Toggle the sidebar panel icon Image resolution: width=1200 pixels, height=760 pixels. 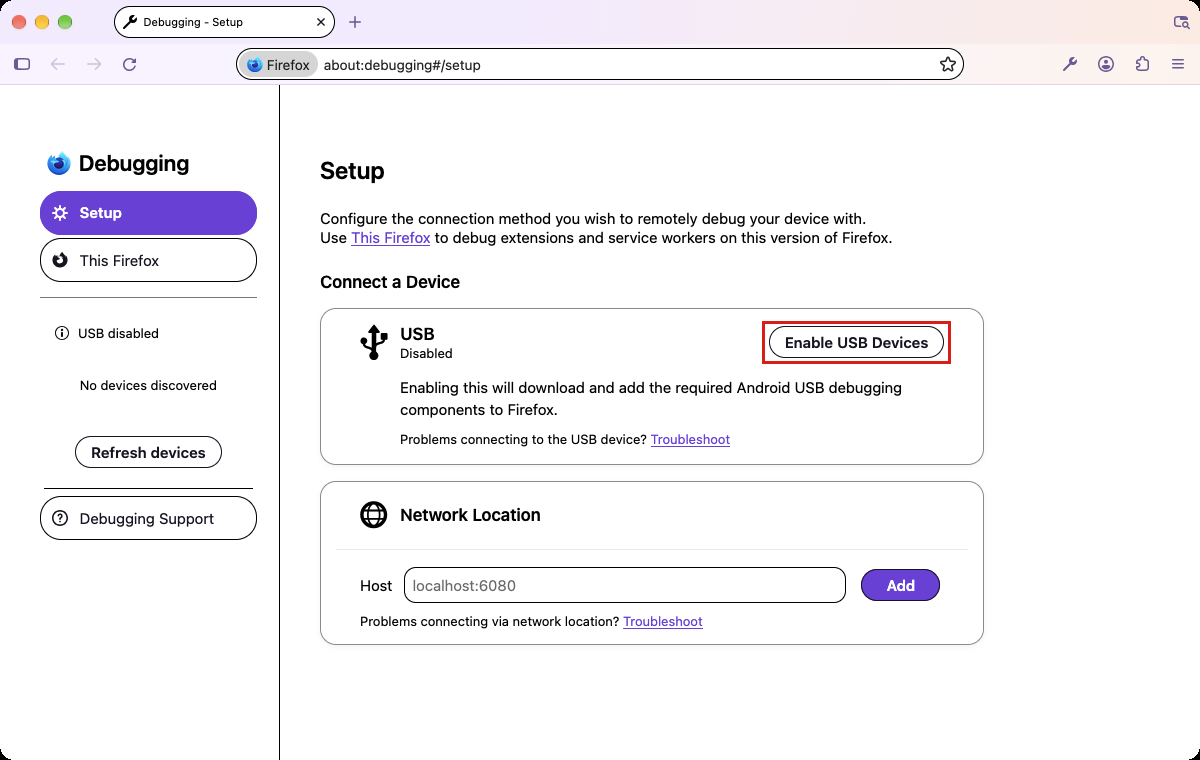(22, 64)
